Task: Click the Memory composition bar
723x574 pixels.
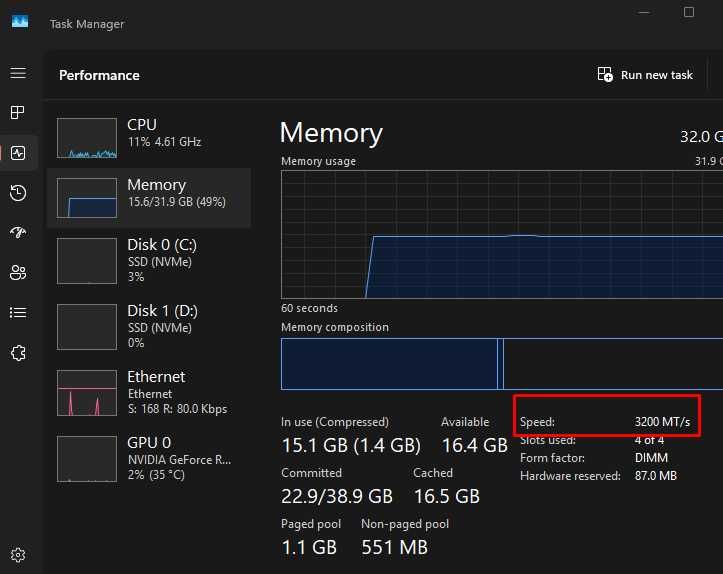Action: point(500,364)
